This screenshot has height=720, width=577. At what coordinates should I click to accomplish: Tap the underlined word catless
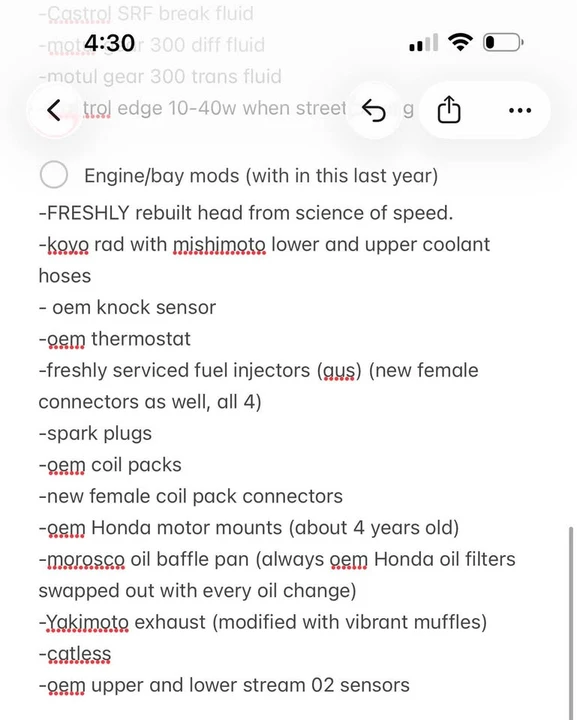coord(79,654)
